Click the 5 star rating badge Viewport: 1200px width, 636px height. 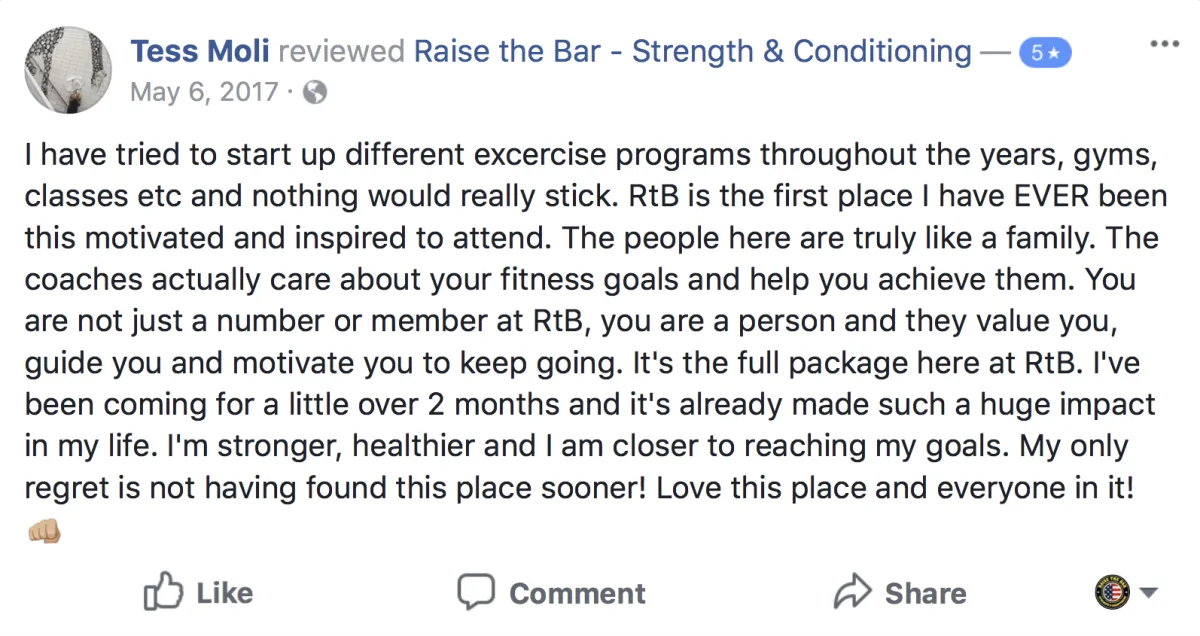coord(1045,53)
